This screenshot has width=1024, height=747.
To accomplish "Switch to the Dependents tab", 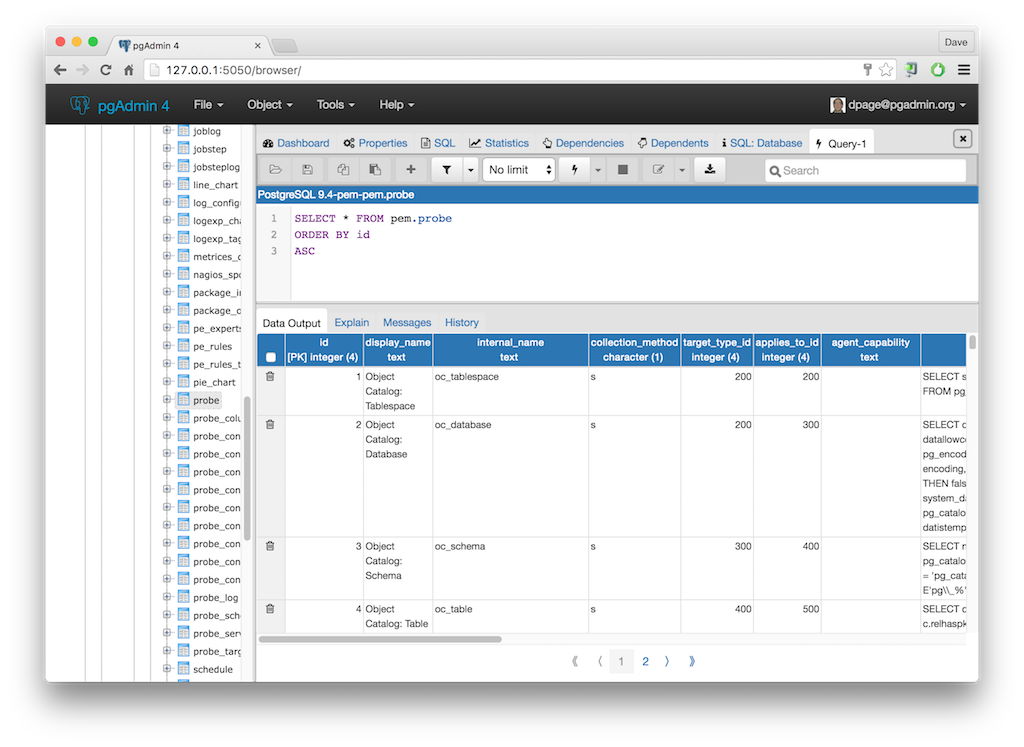I will coord(673,143).
